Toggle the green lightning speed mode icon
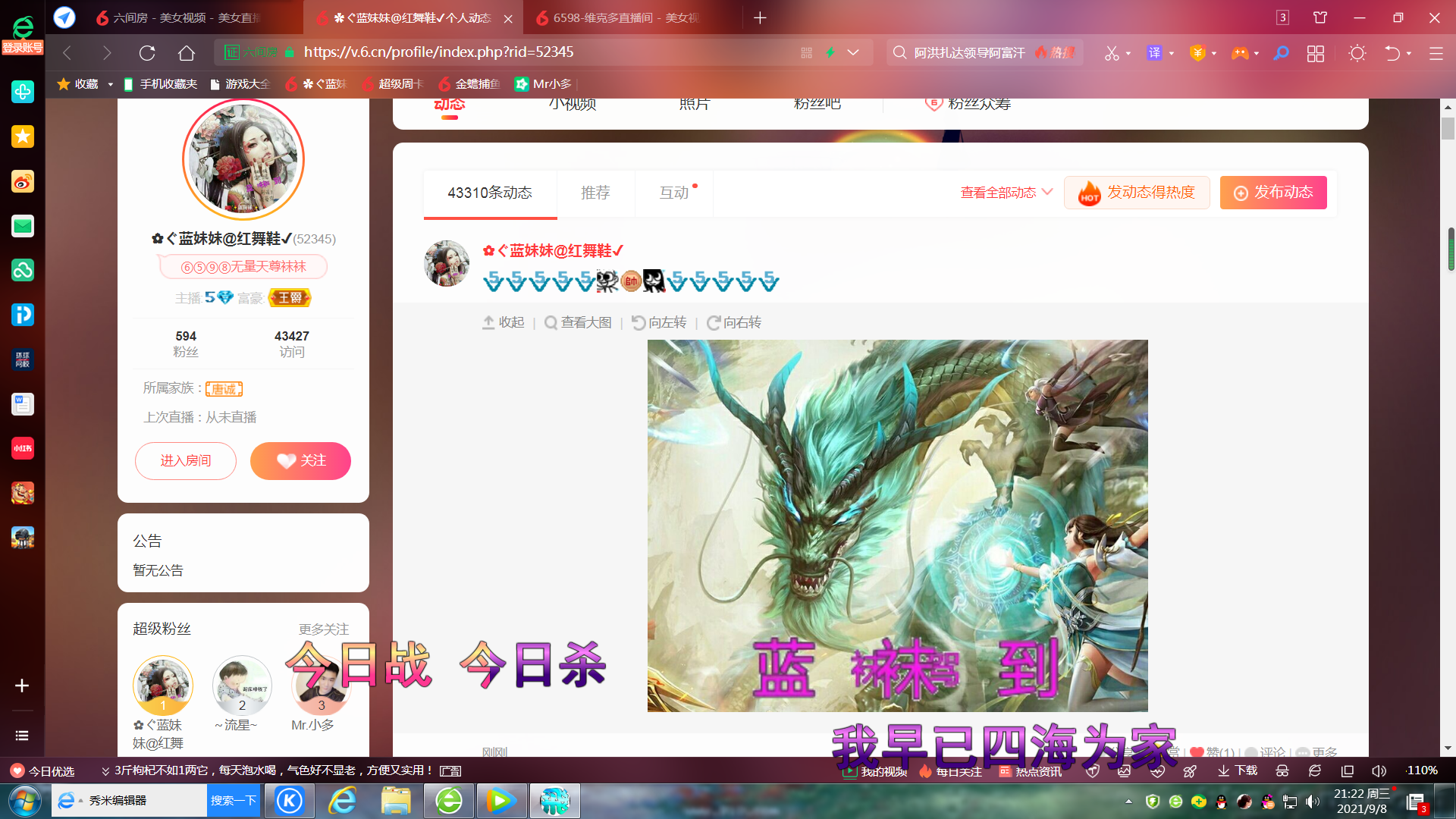 [x=830, y=53]
